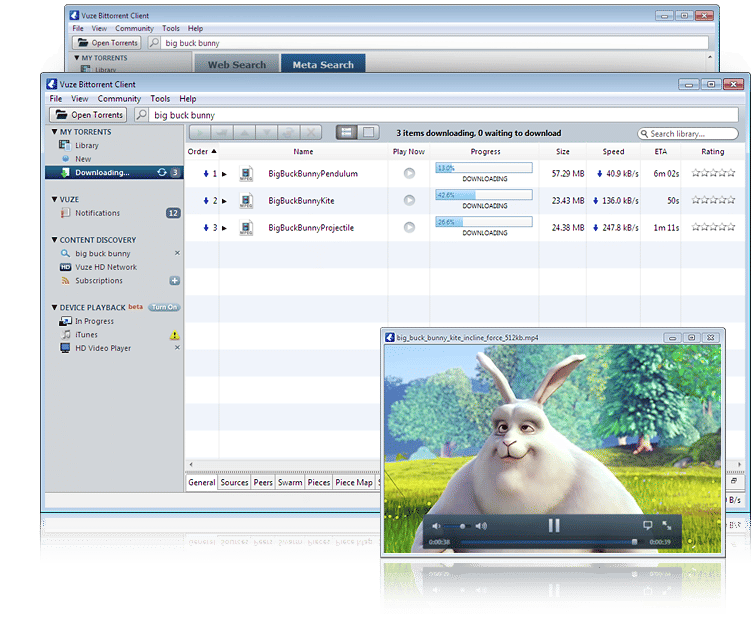This screenshot has height=622, width=751.
Task: Click the Downloading count badge showing 3
Action: tap(175, 172)
